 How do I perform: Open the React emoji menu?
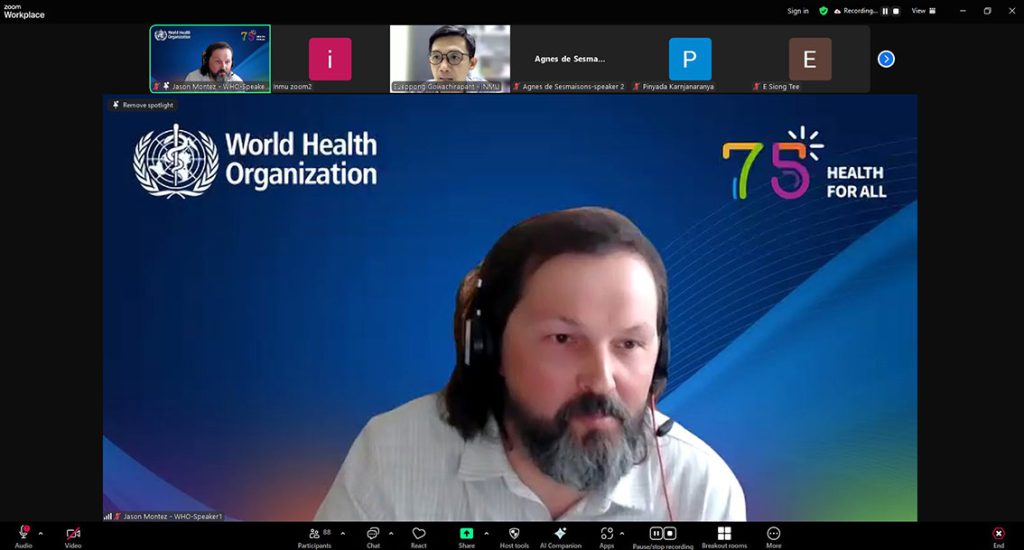pyautogui.click(x=419, y=535)
